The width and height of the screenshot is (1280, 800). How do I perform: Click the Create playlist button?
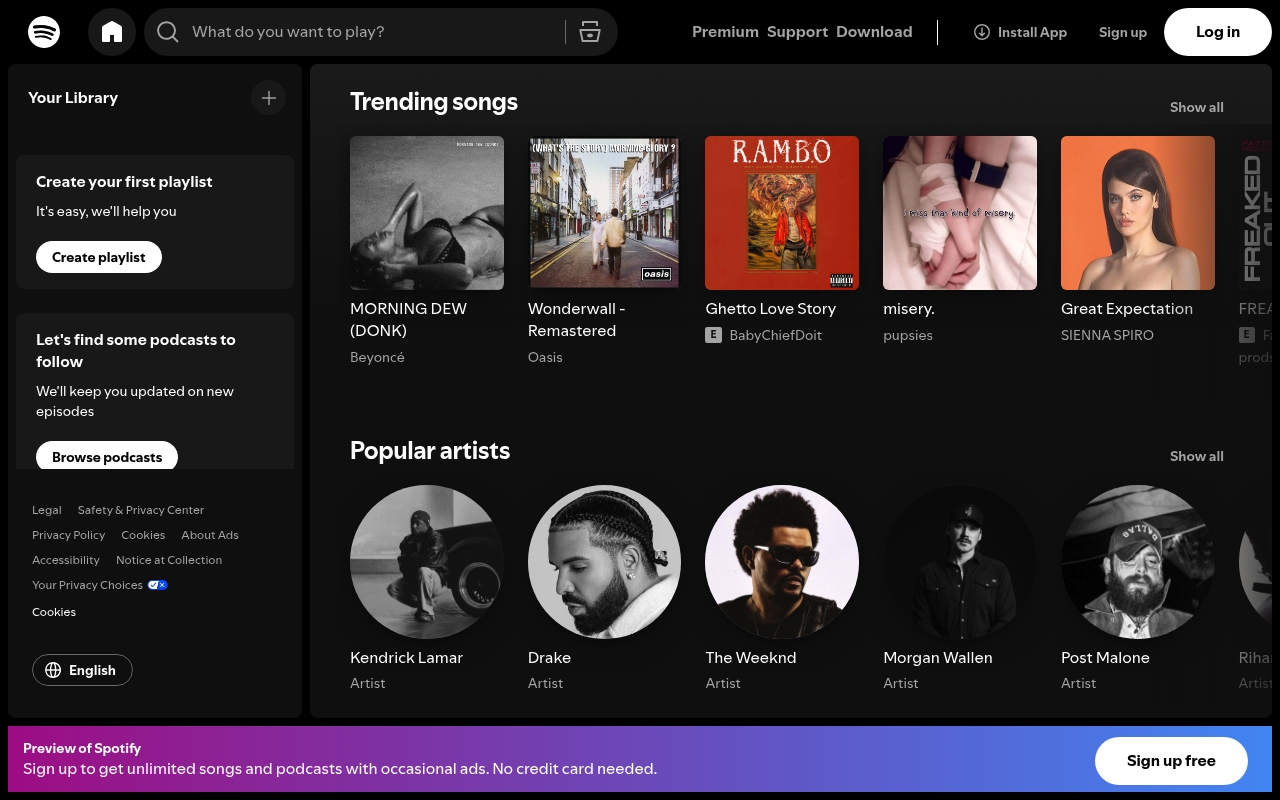tap(99, 257)
